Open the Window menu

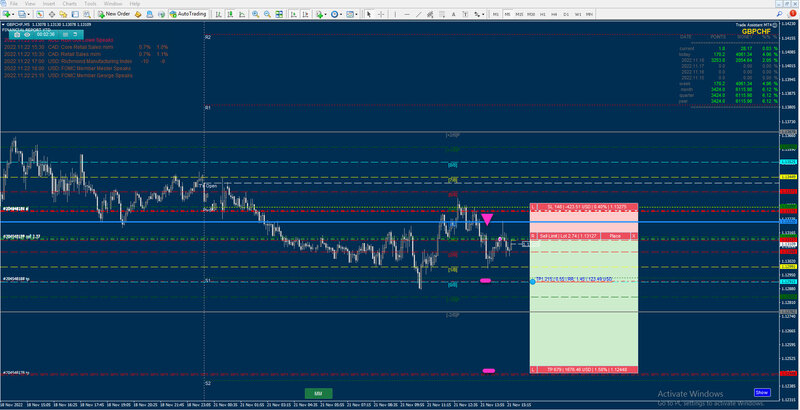(x=113, y=4)
